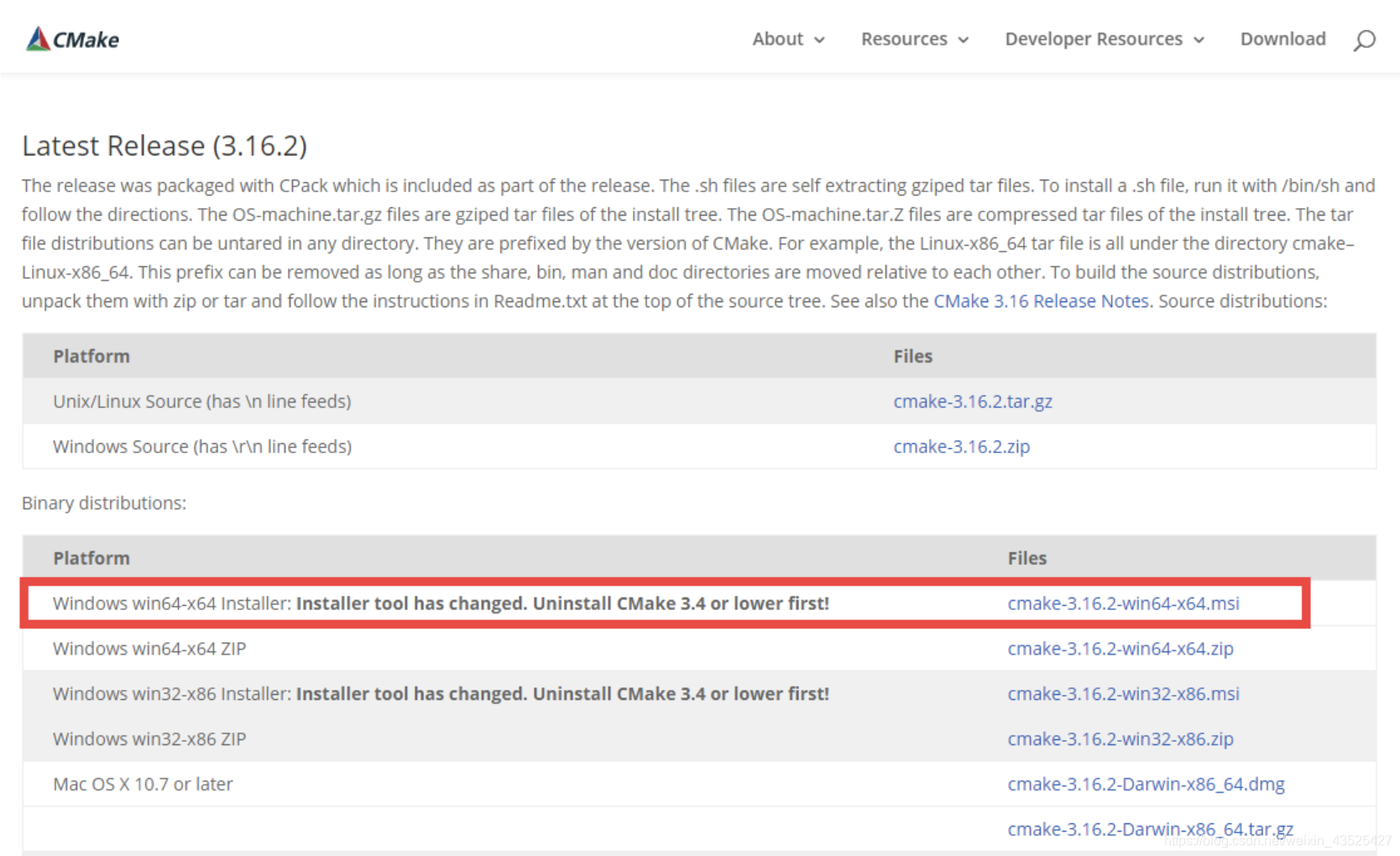This screenshot has width=1400, height=856.
Task: Click the Windows win32-x86 Installer description
Action: tap(441, 694)
